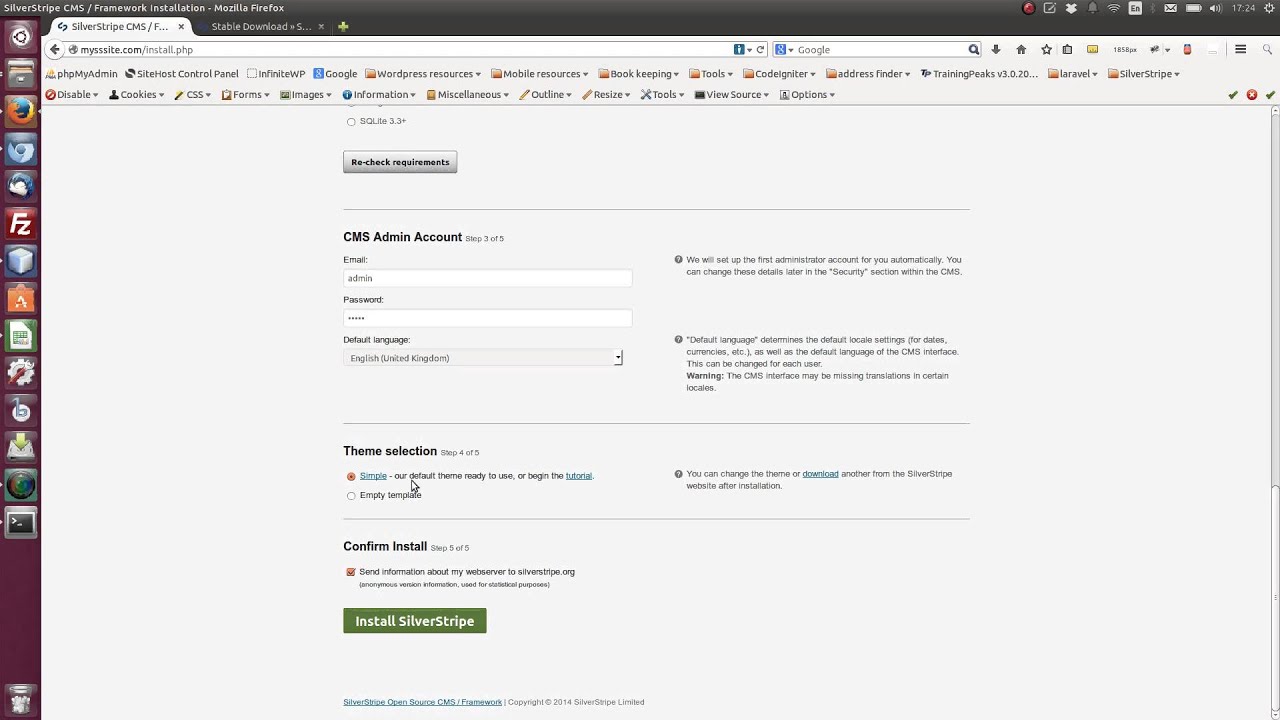Click help icon beside administrator account note
This screenshot has width=1280, height=720.
pyautogui.click(x=678, y=260)
